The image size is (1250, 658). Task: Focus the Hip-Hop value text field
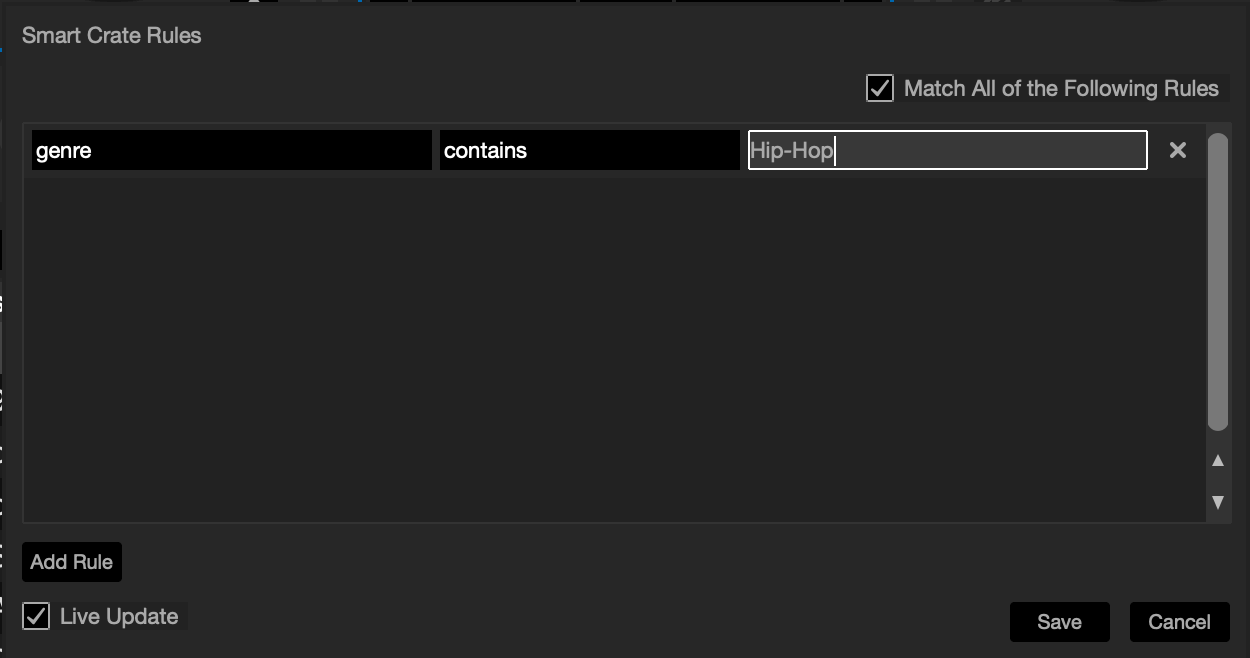click(947, 150)
